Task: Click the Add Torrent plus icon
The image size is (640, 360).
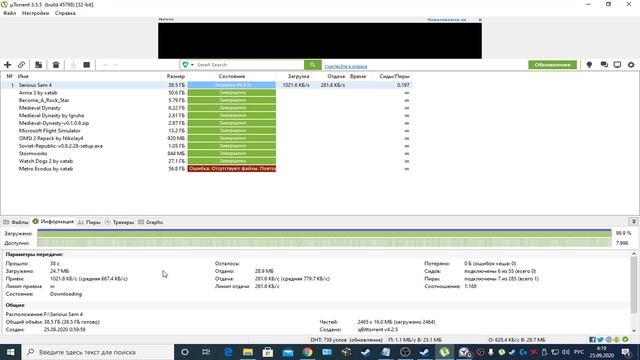Action: coord(7,65)
